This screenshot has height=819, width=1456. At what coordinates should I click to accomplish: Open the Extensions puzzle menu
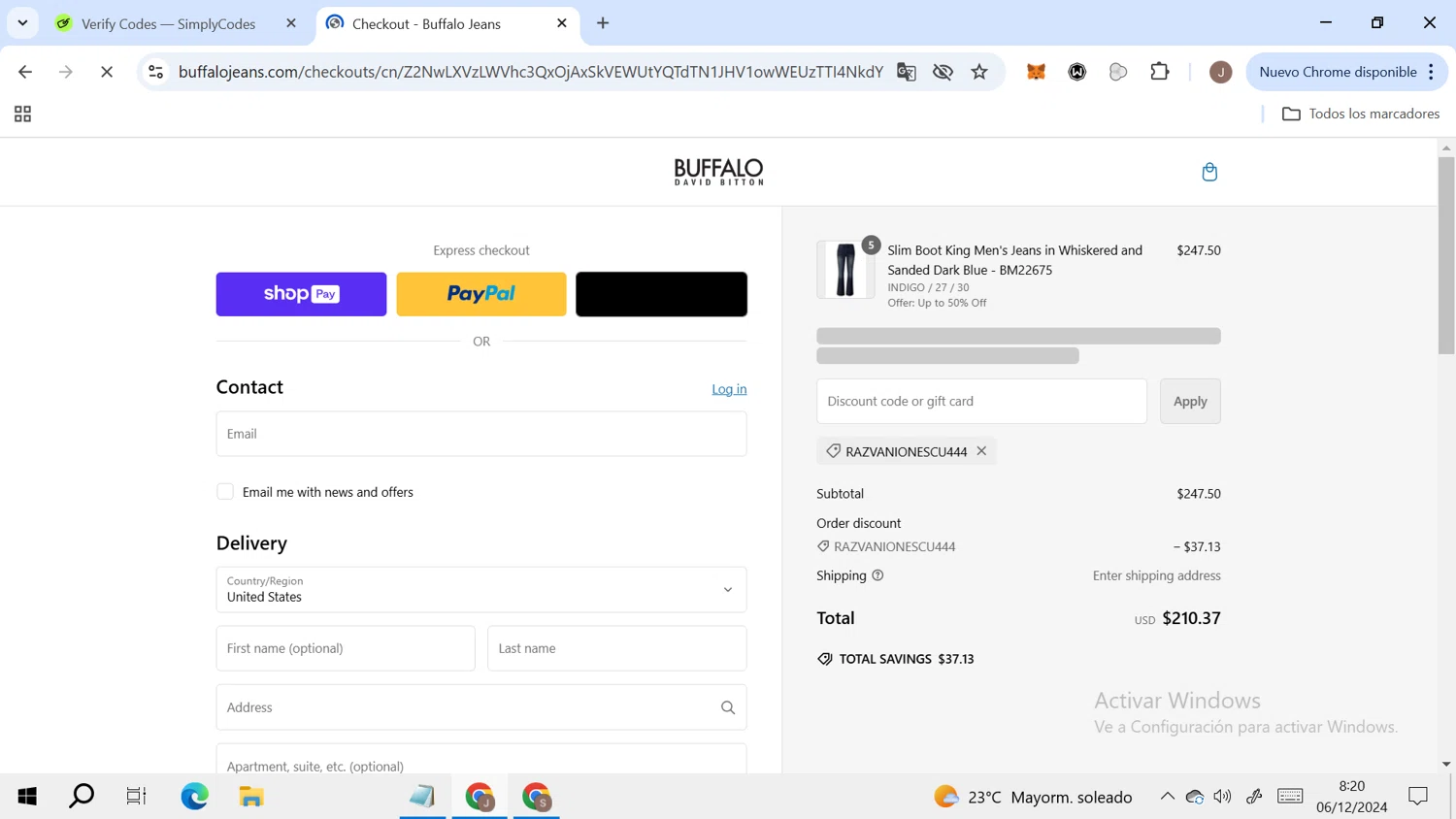tap(1160, 72)
